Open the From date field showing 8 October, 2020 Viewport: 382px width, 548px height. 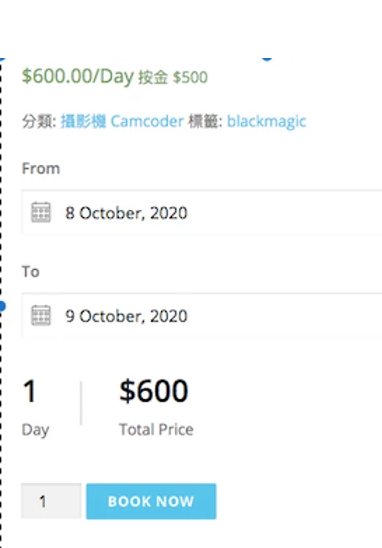[201, 212]
